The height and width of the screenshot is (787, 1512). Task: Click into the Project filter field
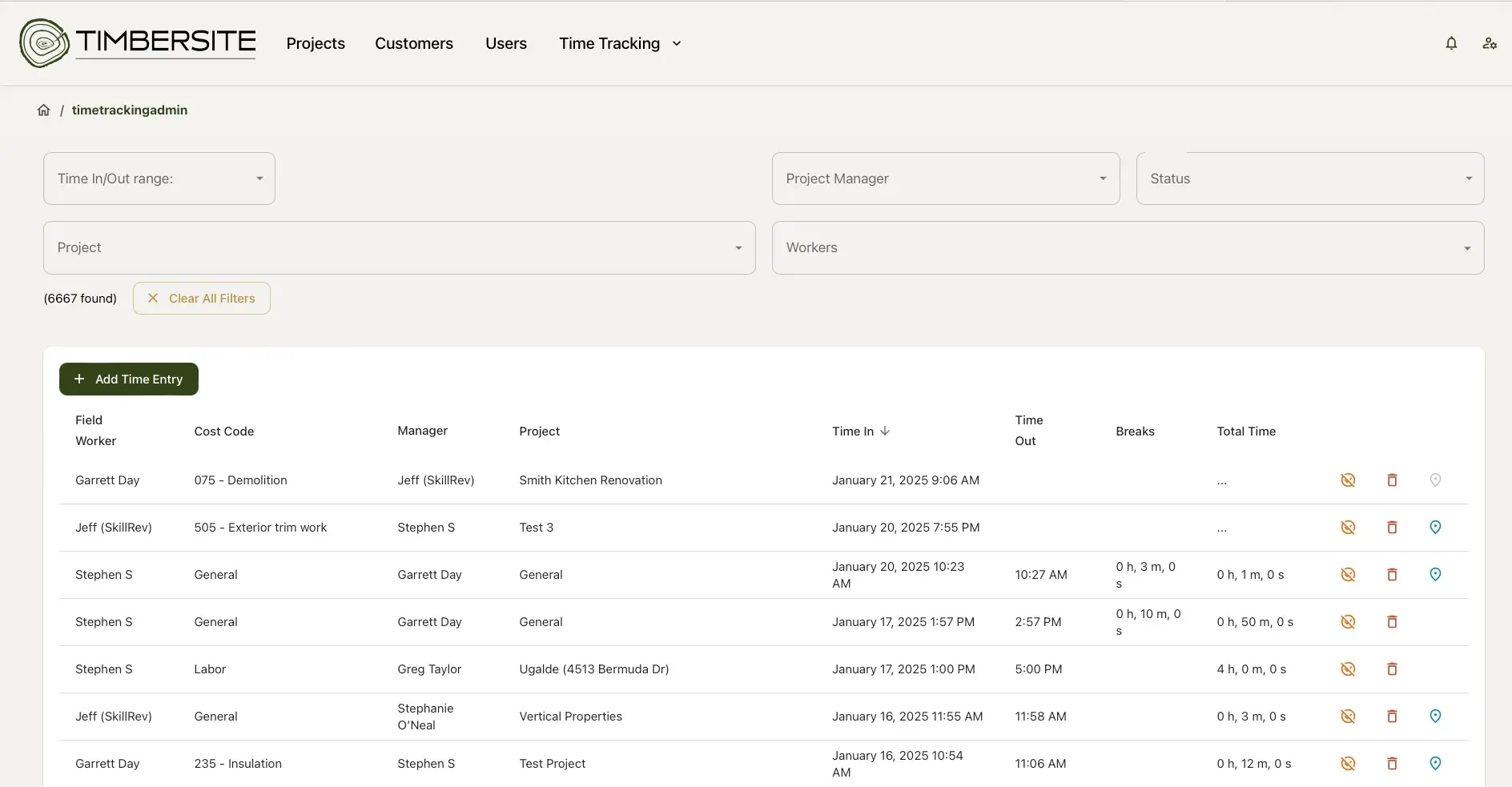pos(399,248)
